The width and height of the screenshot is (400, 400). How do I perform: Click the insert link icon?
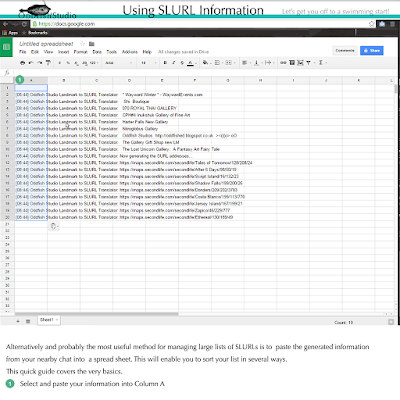tap(283, 63)
